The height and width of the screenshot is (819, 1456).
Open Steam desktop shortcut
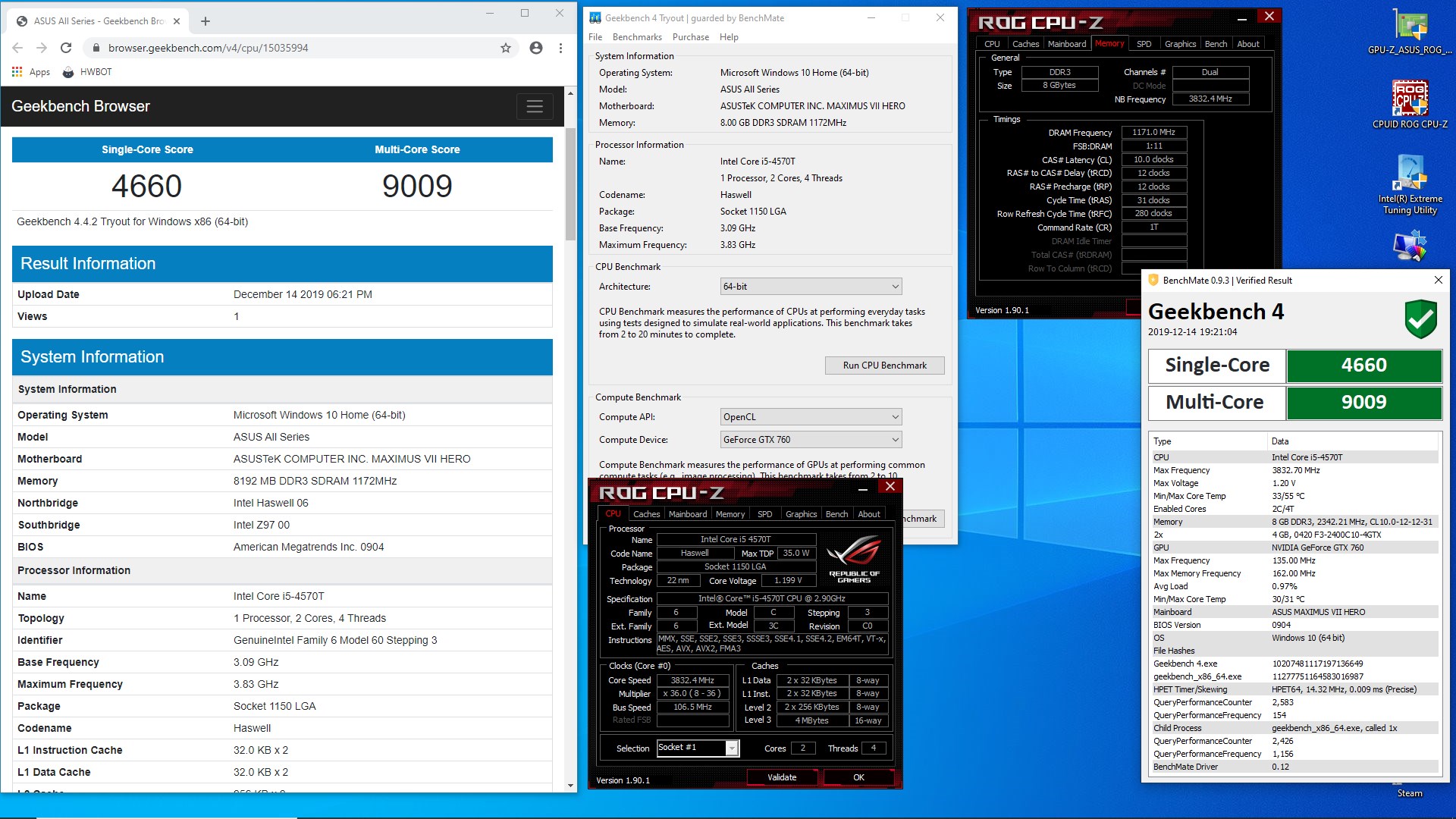pos(1410,793)
